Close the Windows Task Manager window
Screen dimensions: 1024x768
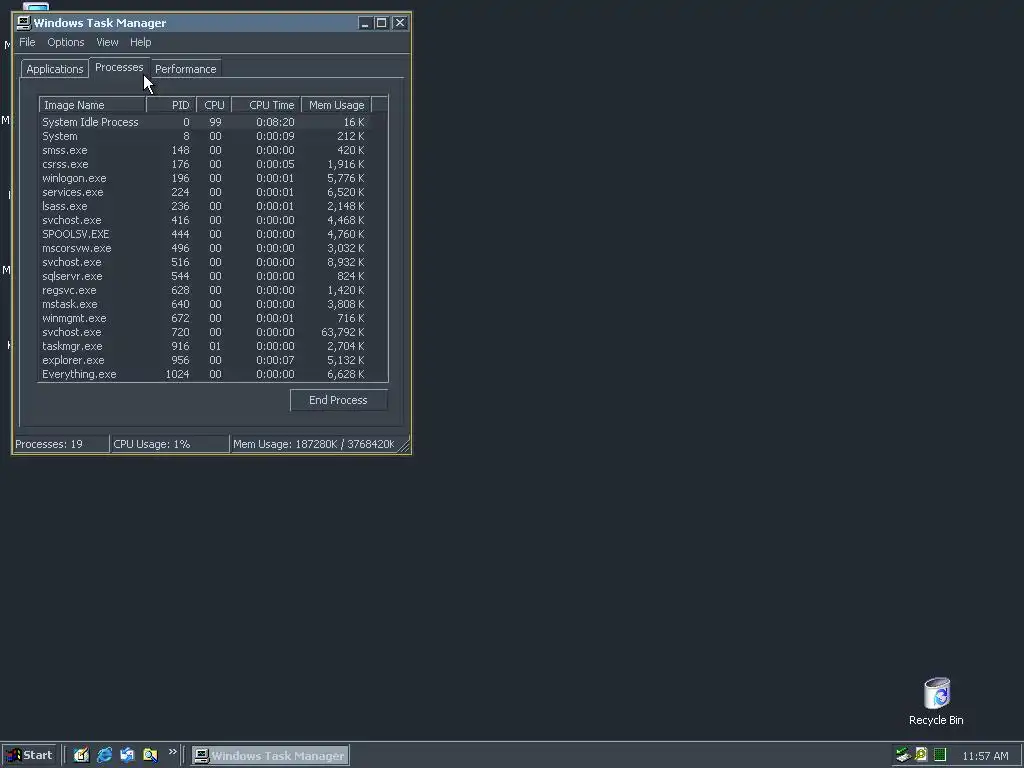coord(400,23)
